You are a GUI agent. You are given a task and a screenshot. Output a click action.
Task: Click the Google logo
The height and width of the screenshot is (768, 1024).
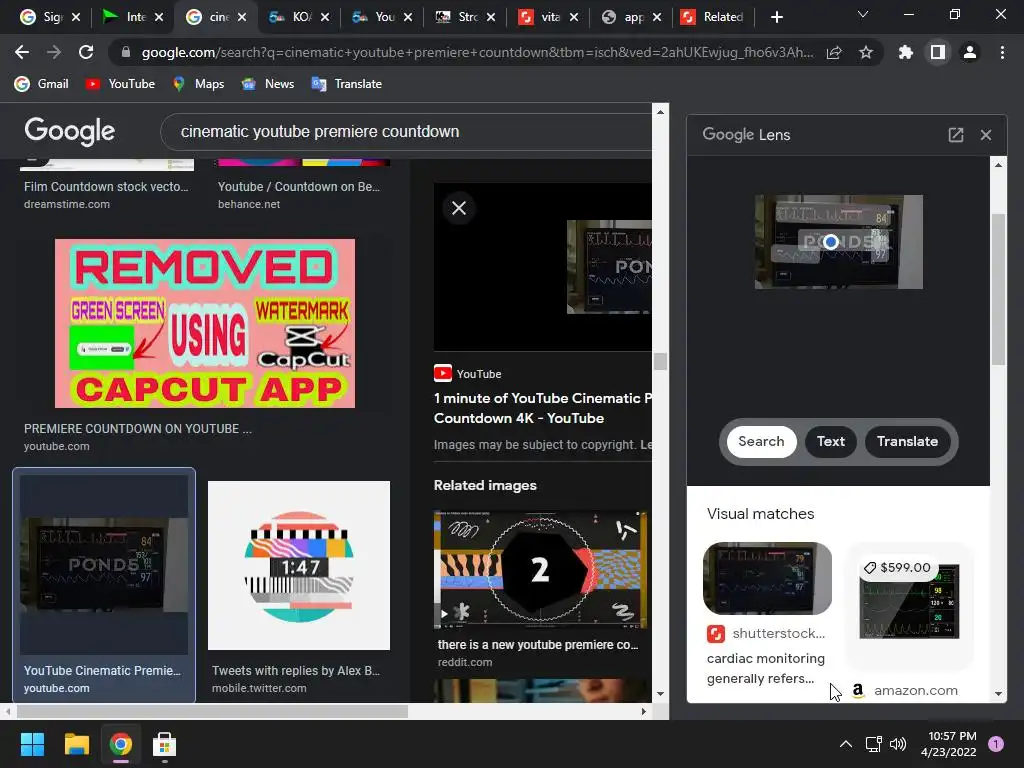click(69, 131)
